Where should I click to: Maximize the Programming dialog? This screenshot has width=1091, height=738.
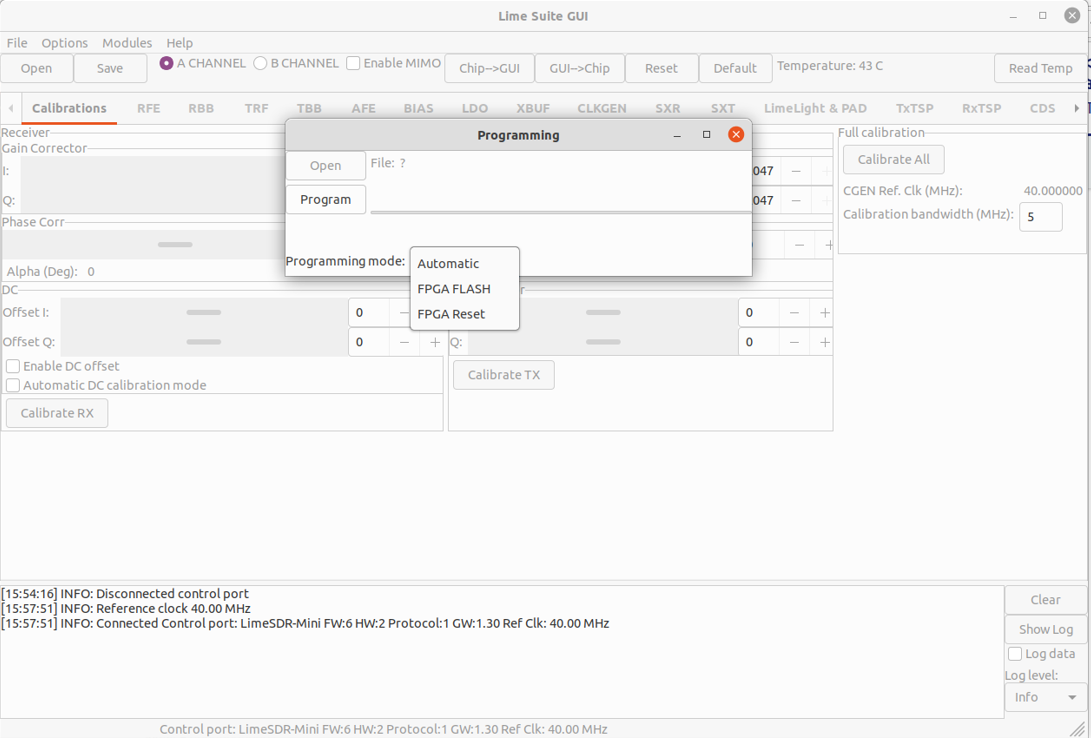point(706,135)
